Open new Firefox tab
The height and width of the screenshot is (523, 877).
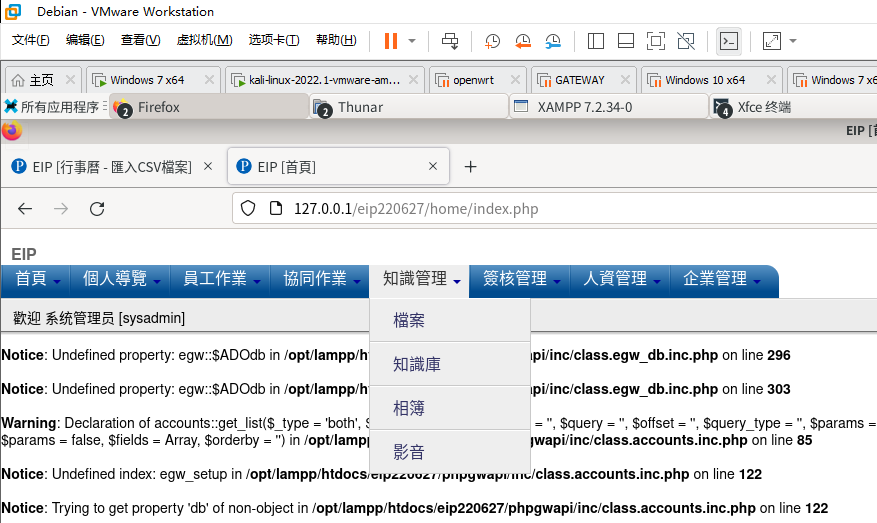click(x=470, y=167)
